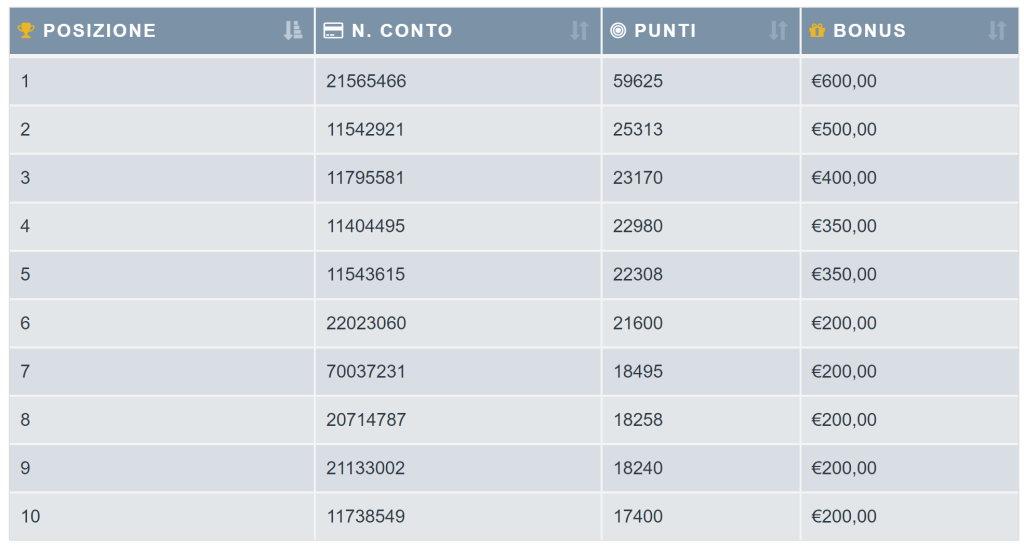Viewport: 1024px width, 548px height.
Task: Click the trophy icon beside Posizione
Action: click(26, 30)
